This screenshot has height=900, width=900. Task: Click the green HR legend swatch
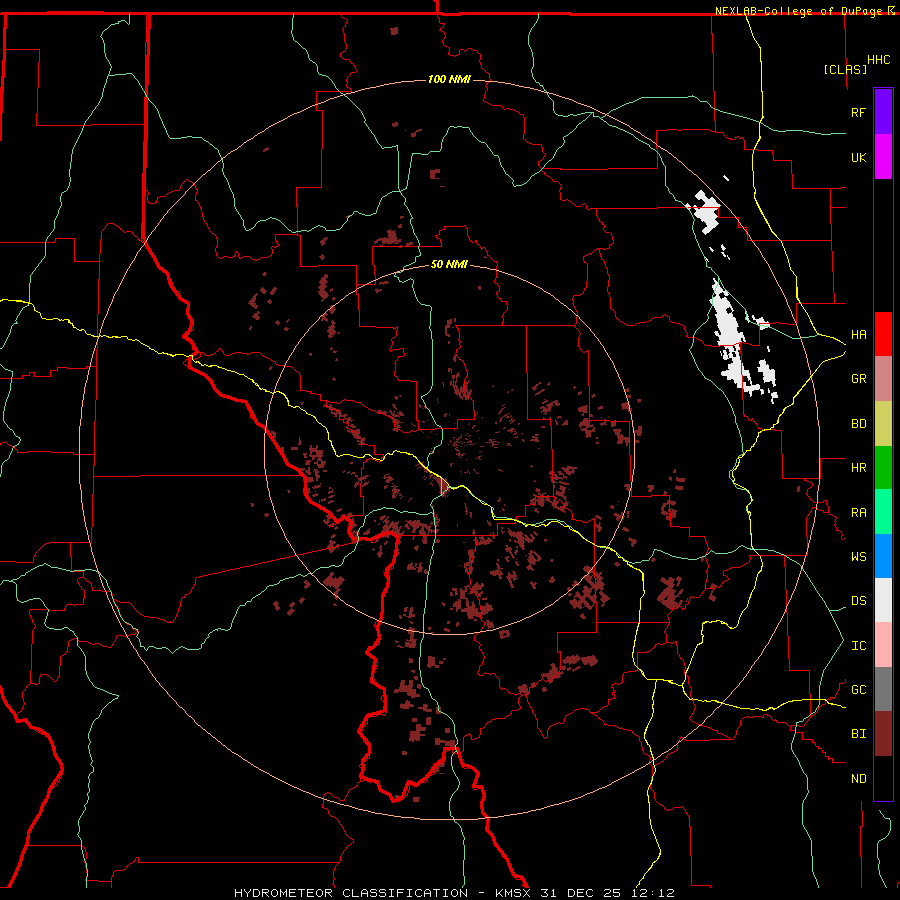(x=883, y=467)
